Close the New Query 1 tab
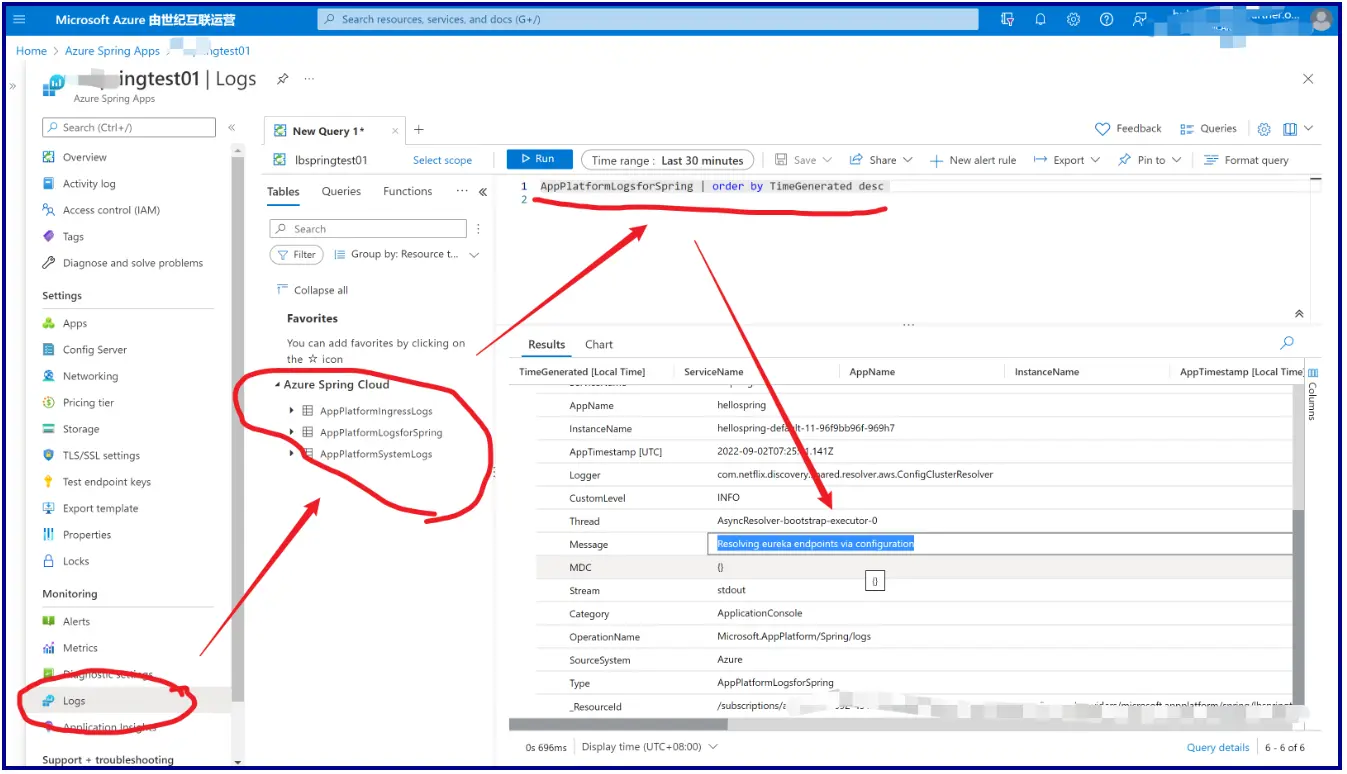Viewport: 1347px width, 774px height. tap(395, 131)
